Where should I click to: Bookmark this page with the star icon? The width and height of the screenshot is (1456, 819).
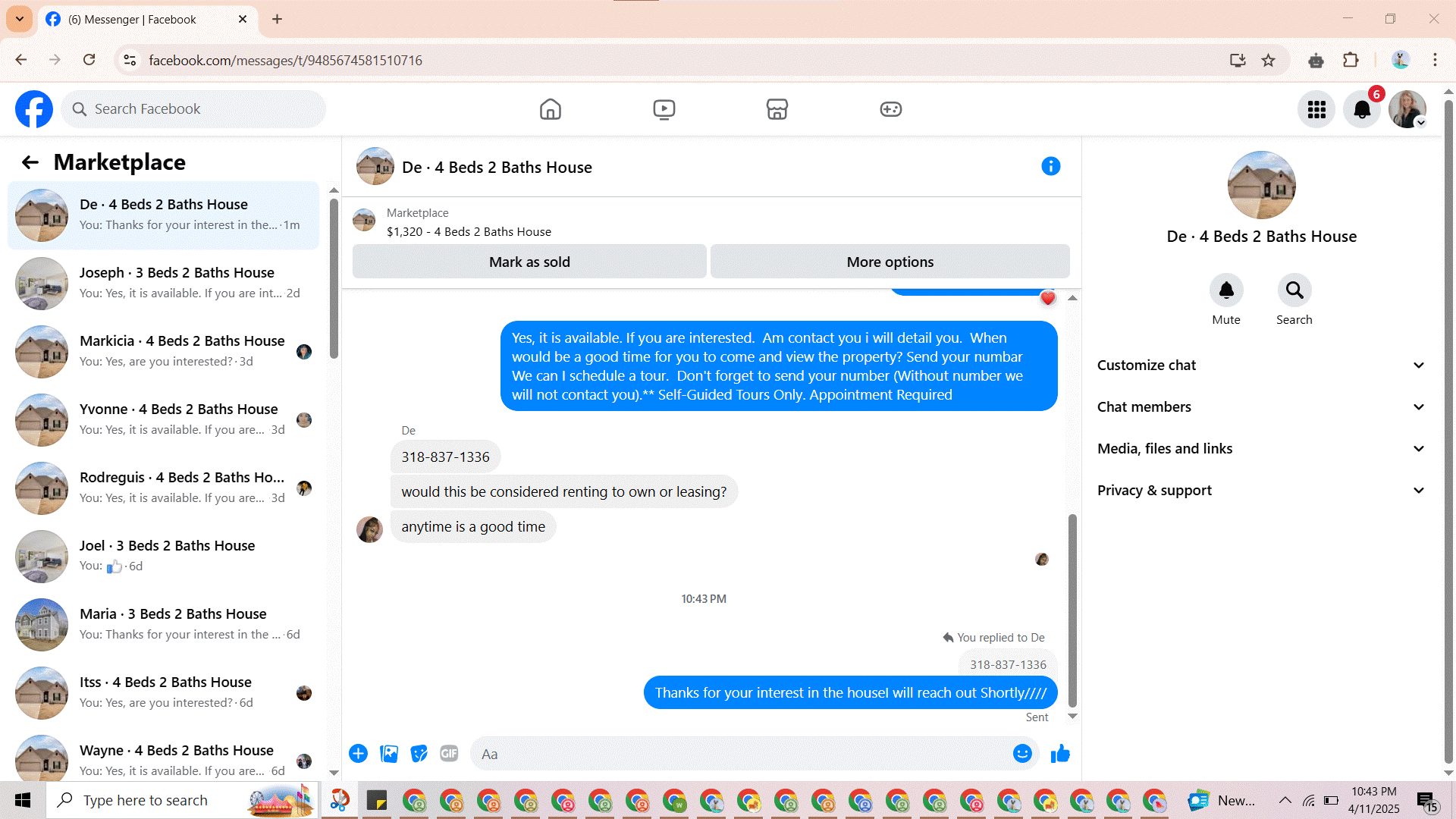[x=1269, y=61]
